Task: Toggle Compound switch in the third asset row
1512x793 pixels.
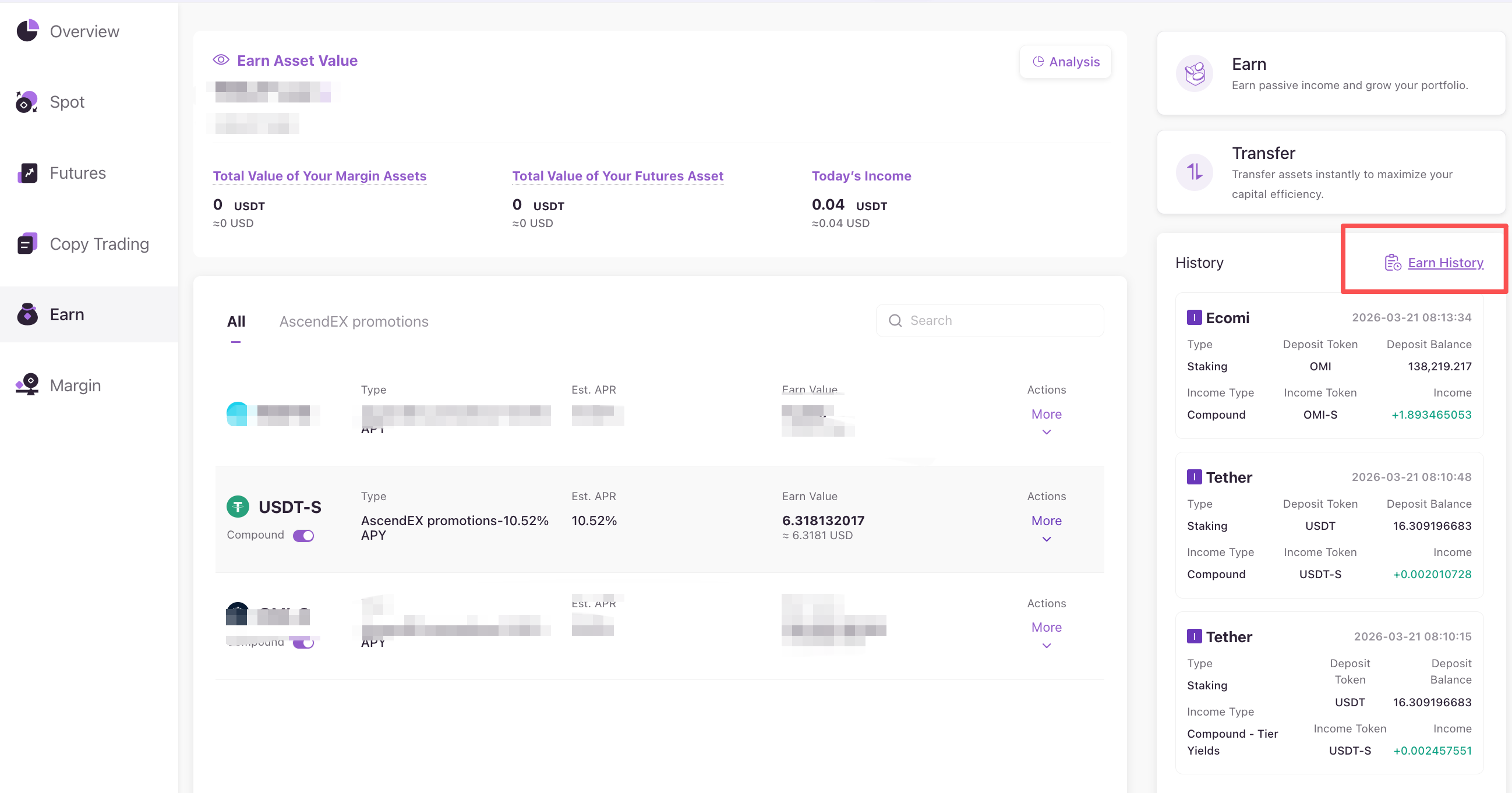Action: click(x=303, y=643)
